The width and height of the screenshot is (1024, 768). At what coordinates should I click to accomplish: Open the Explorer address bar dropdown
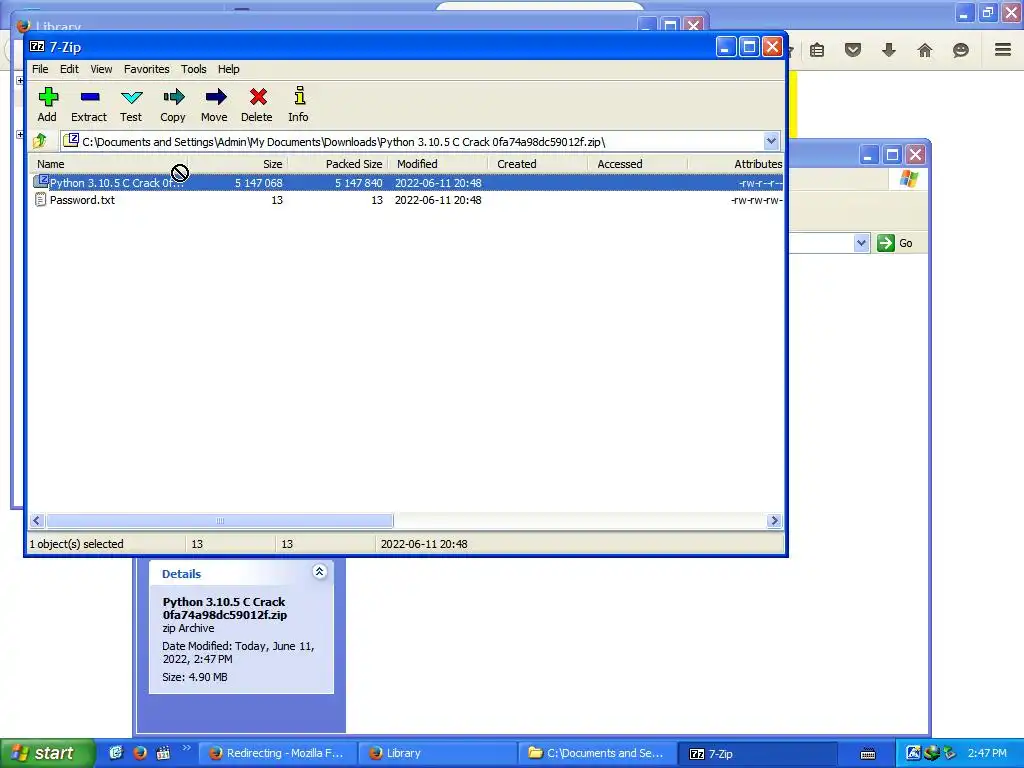tap(861, 243)
